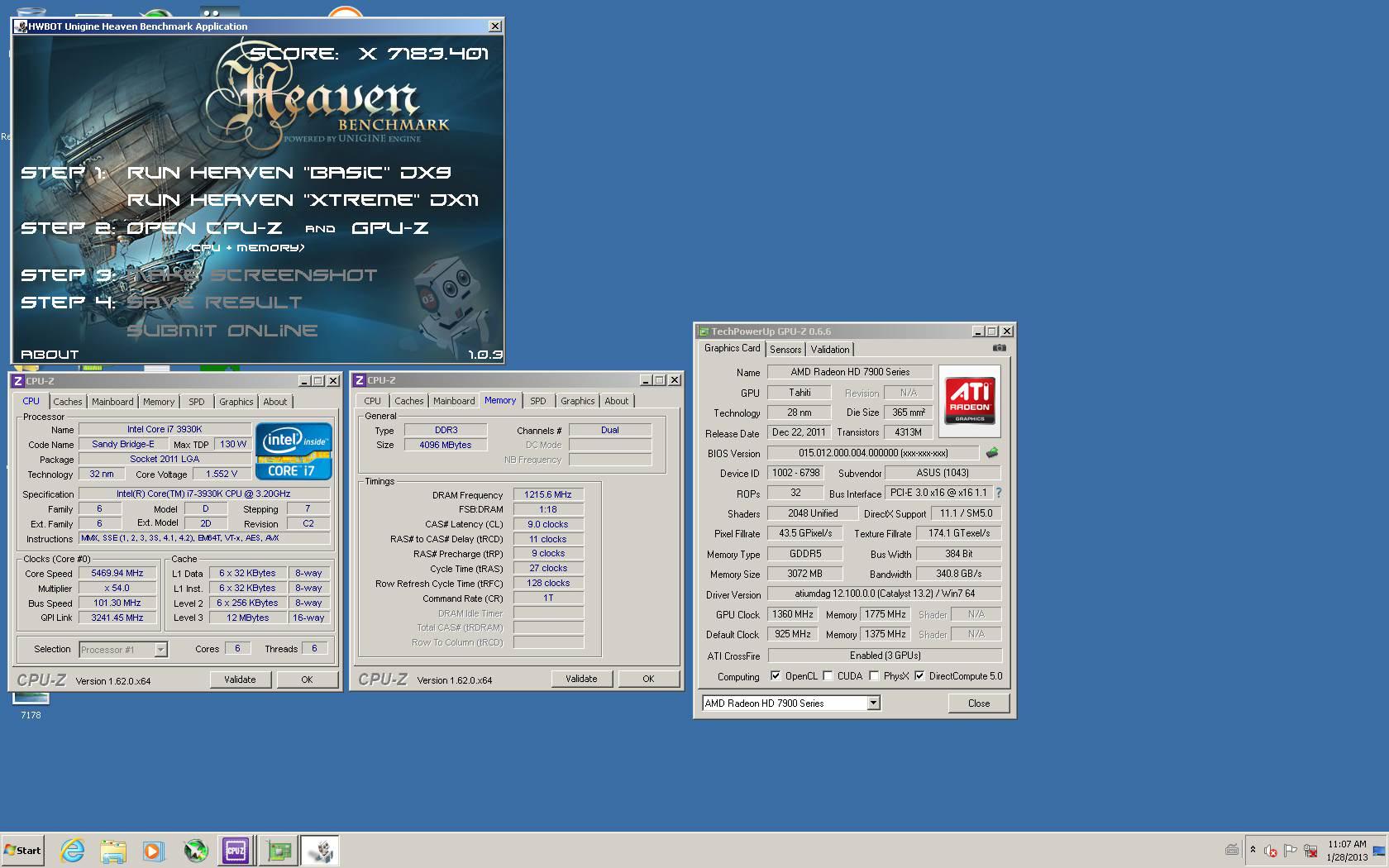
Task: Open the Start menu
Action: pos(22,850)
